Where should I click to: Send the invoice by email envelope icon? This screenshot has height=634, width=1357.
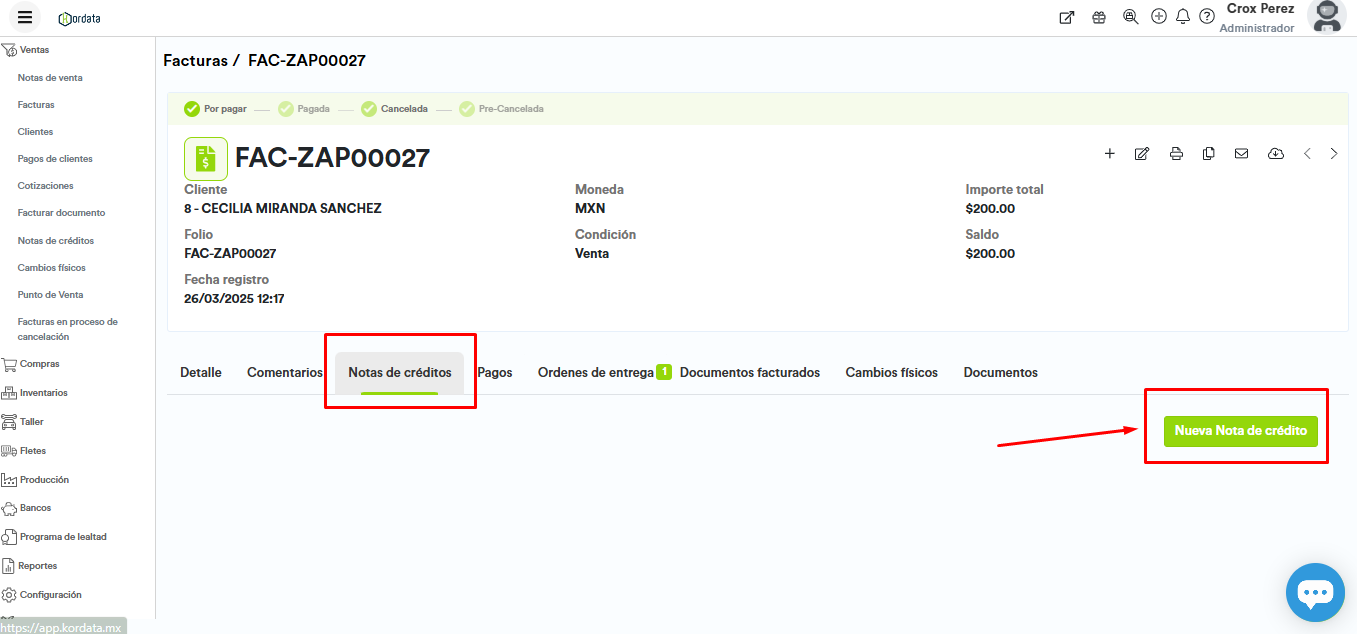tap(1241, 154)
